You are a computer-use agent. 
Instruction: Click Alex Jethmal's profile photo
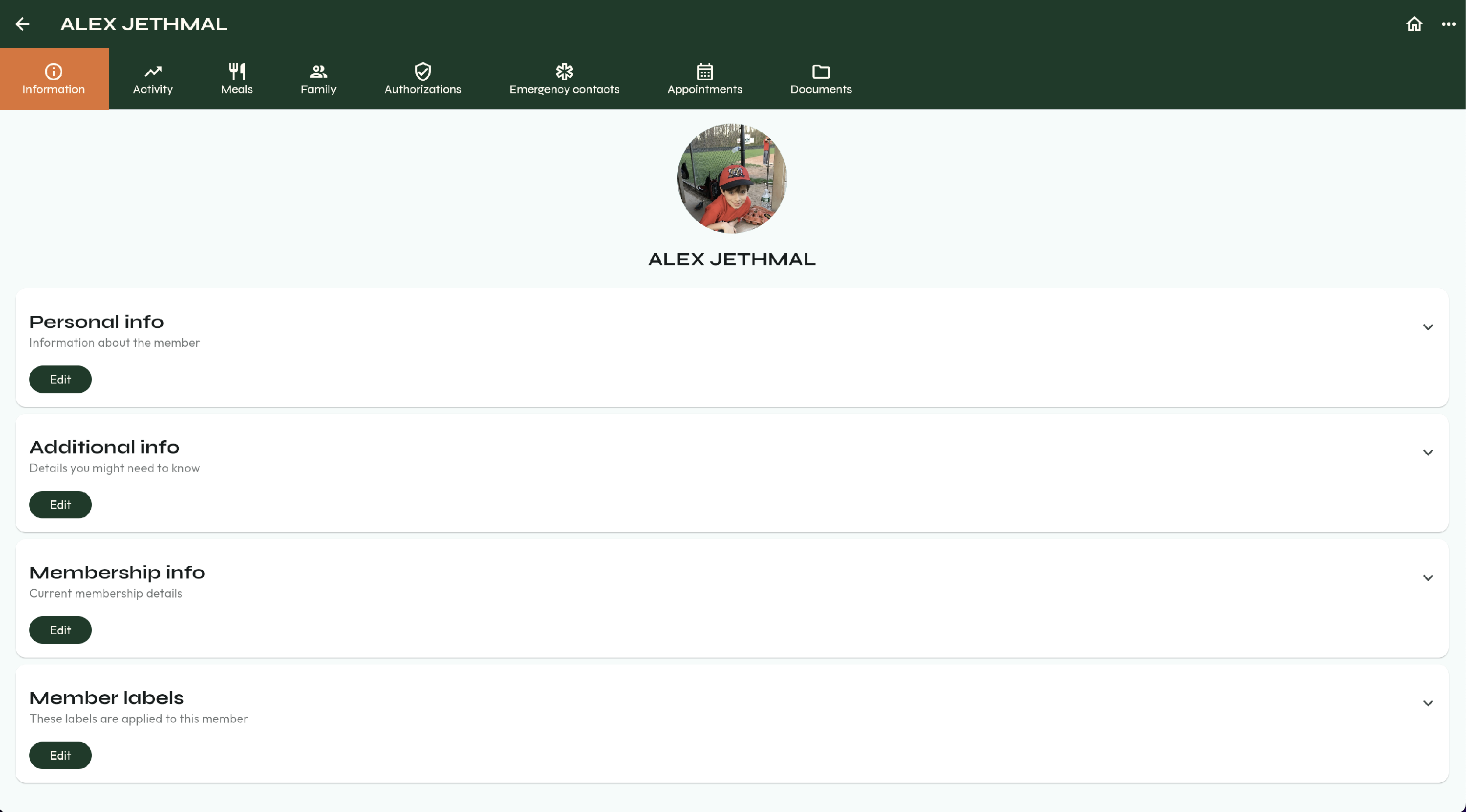pyautogui.click(x=733, y=178)
